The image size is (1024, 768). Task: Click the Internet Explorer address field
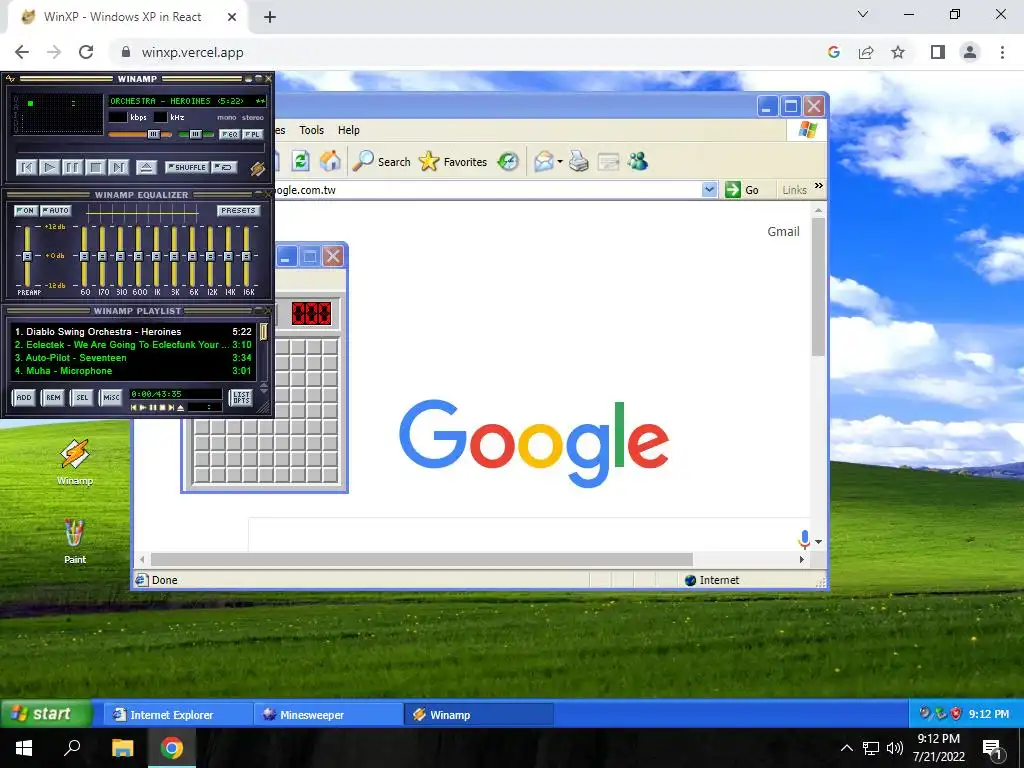tap(487, 190)
